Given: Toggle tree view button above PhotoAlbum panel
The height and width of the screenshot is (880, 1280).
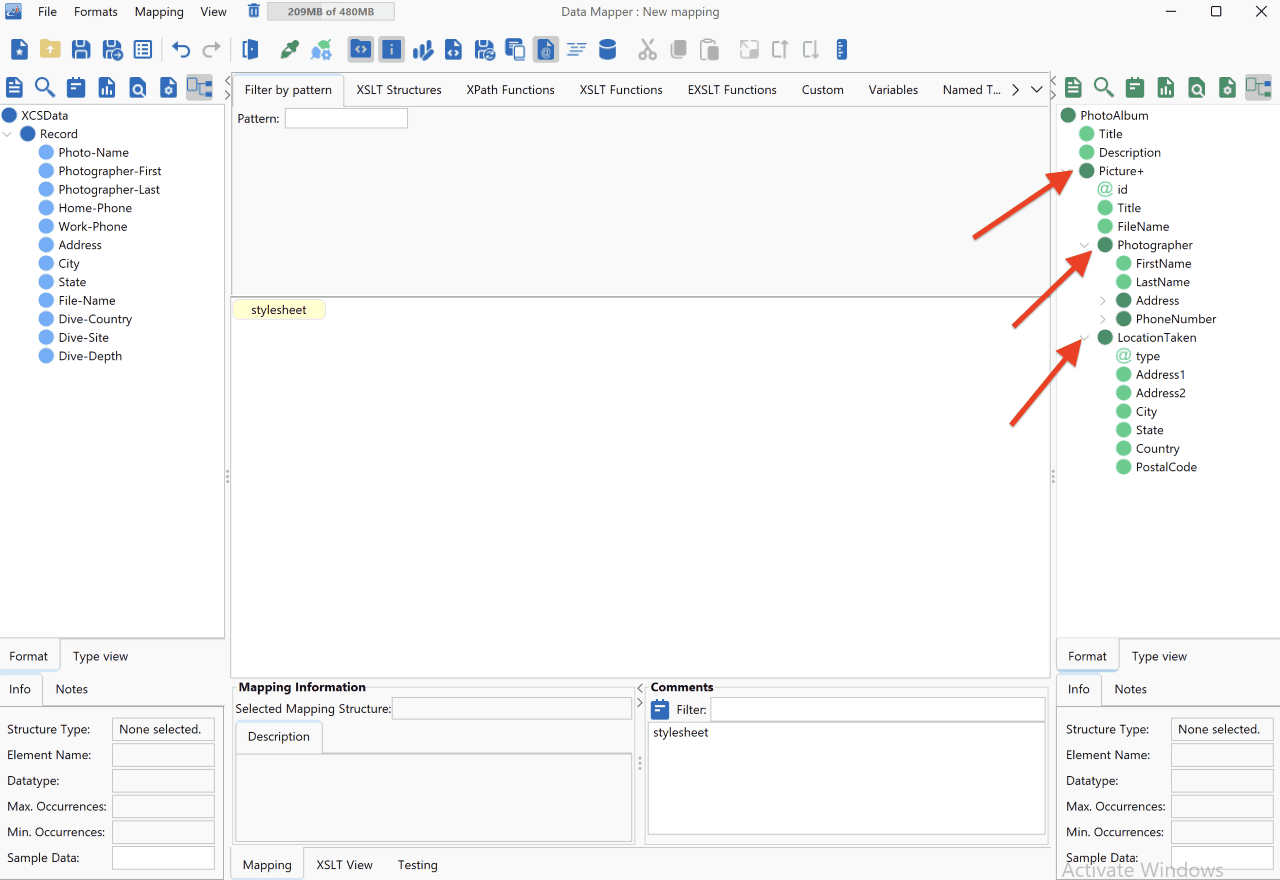Looking at the screenshot, I should click(x=1258, y=87).
